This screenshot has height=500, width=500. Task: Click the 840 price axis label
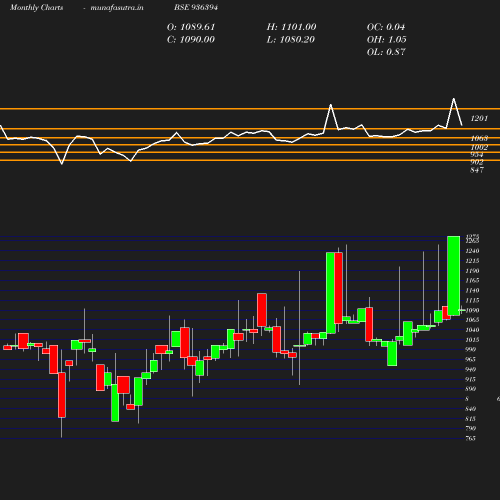coord(471,409)
